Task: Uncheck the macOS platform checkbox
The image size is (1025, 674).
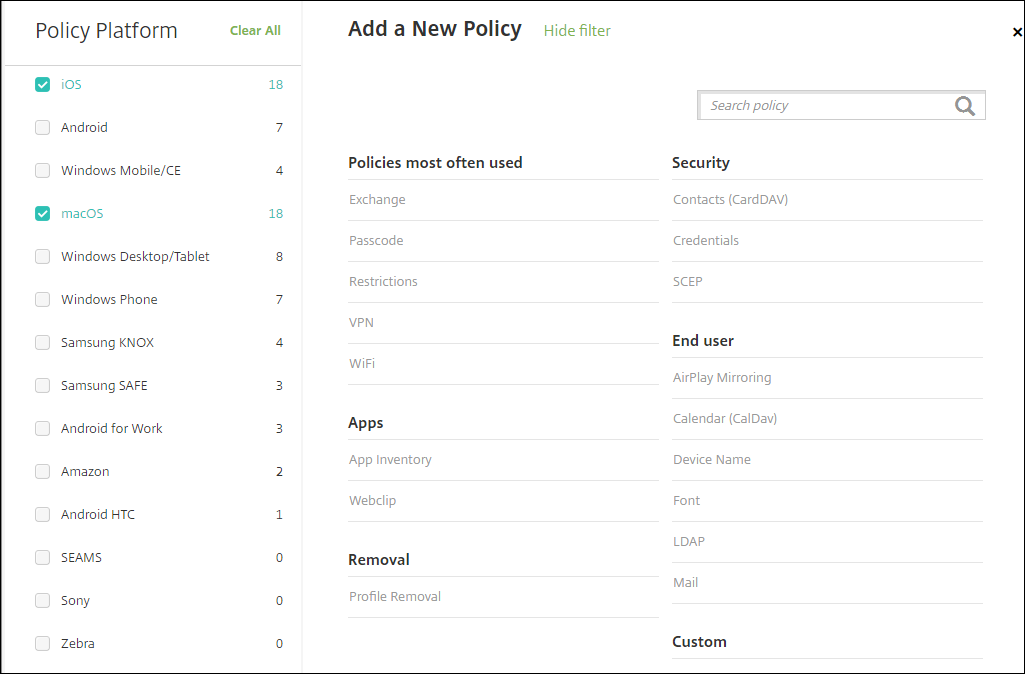Action: (x=42, y=214)
